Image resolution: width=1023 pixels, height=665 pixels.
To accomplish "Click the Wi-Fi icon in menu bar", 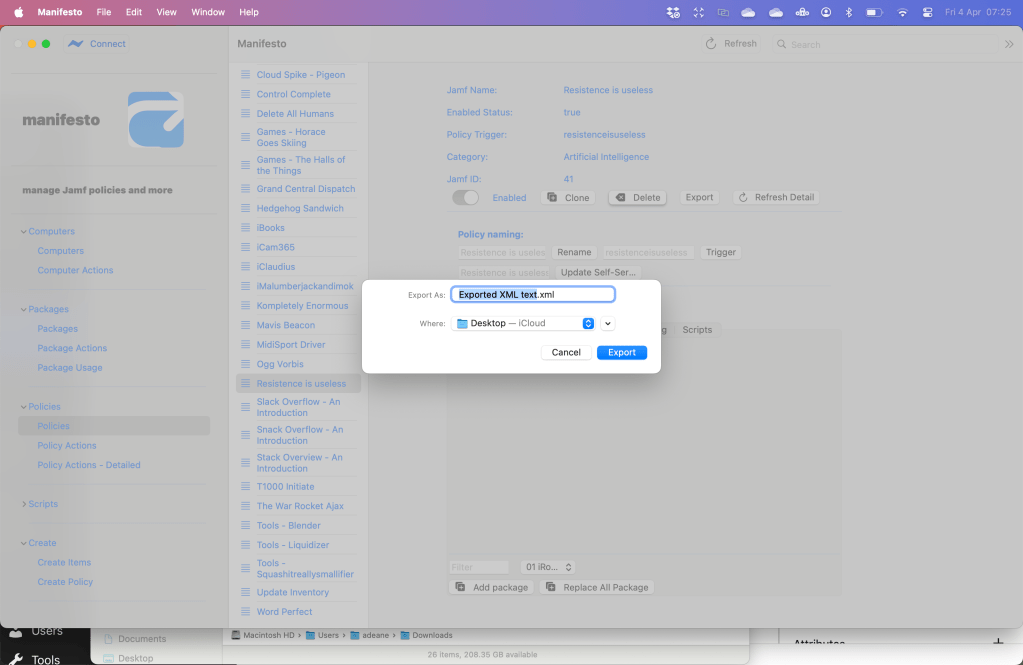I will (902, 12).
